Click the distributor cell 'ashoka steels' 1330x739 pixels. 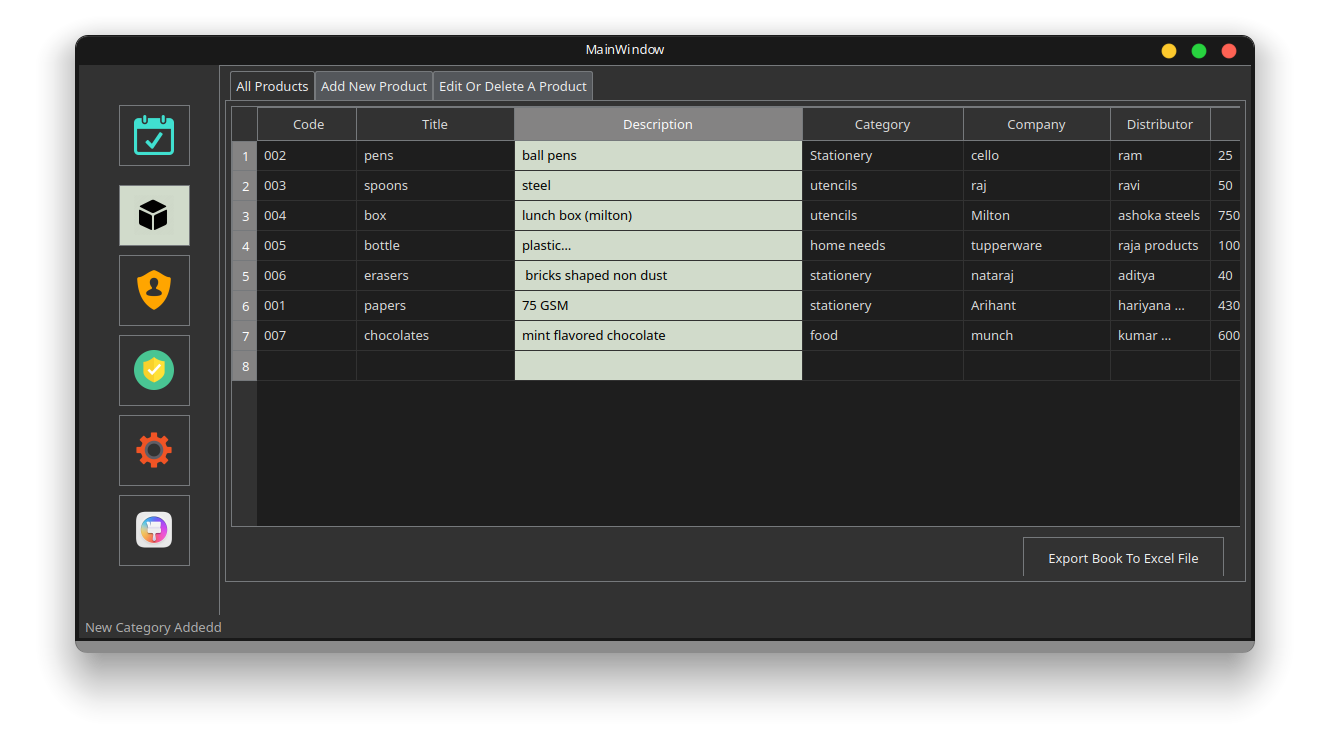click(x=1161, y=216)
